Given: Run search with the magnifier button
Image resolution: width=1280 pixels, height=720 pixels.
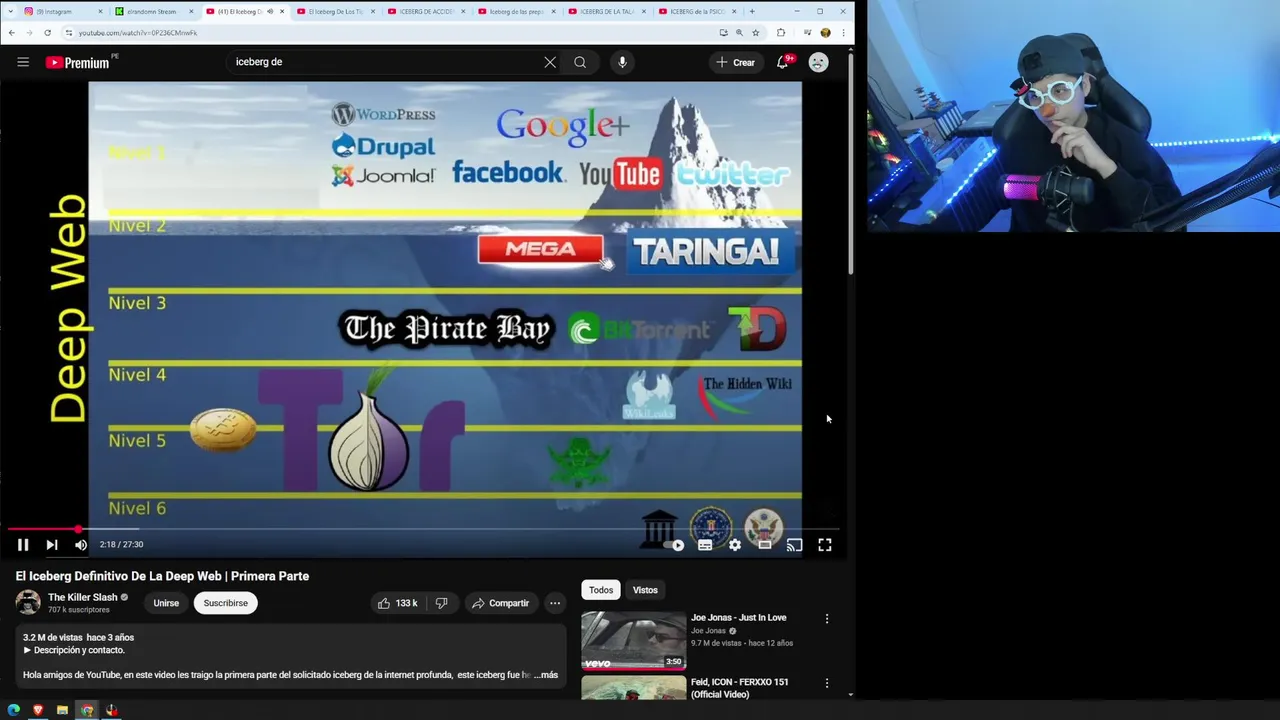Looking at the screenshot, I should 580,62.
